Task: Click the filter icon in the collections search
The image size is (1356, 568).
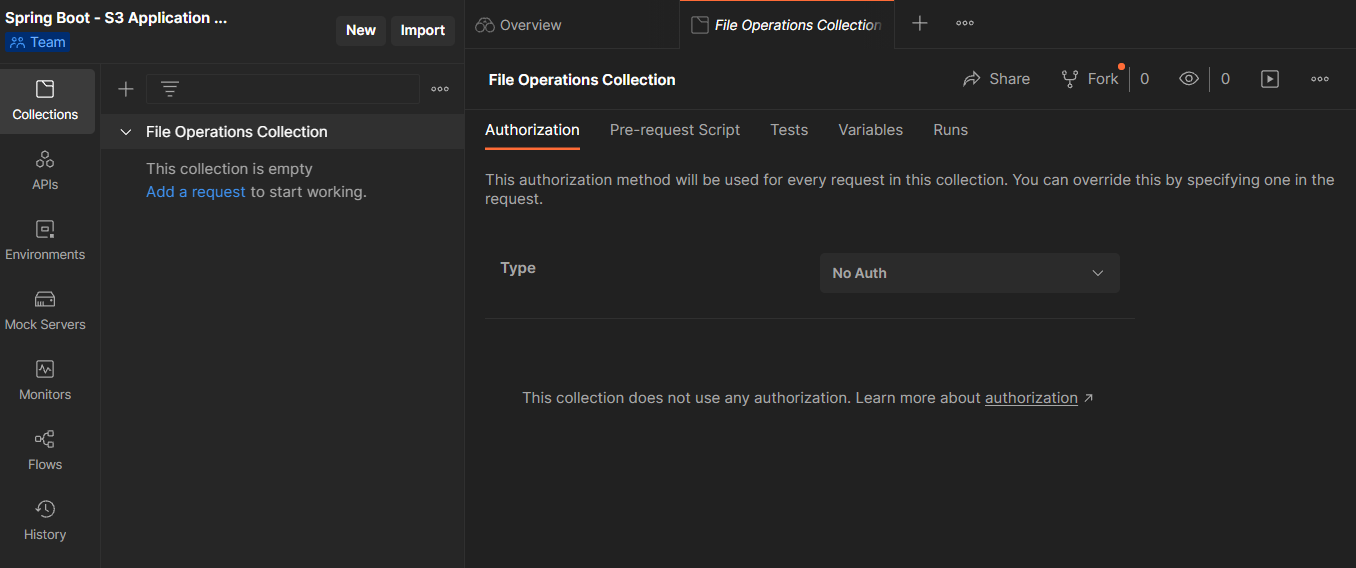Action: [170, 89]
